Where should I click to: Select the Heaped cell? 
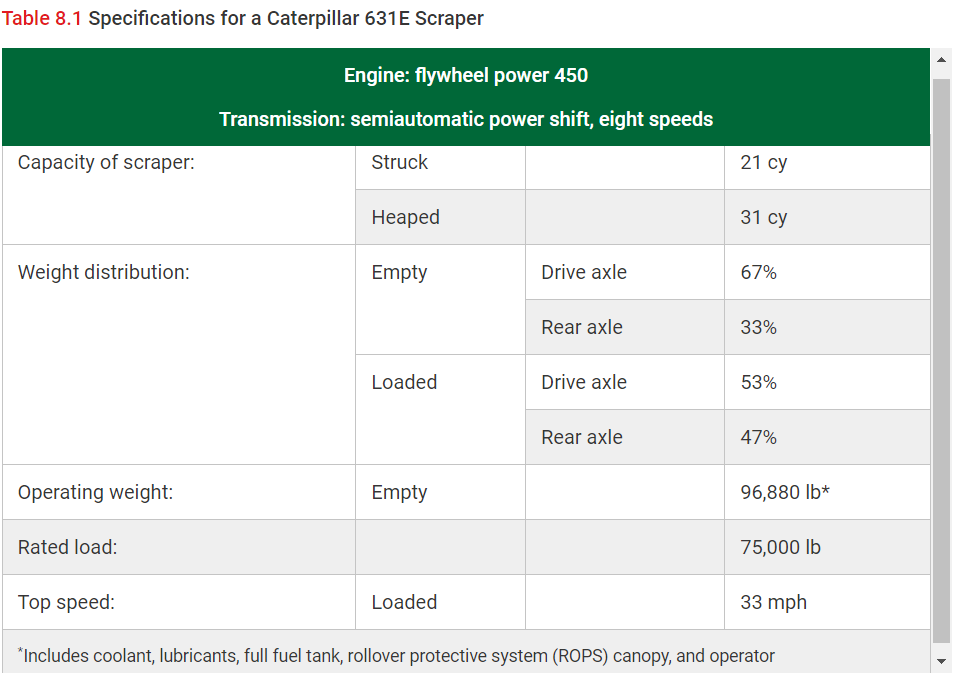tap(405, 217)
